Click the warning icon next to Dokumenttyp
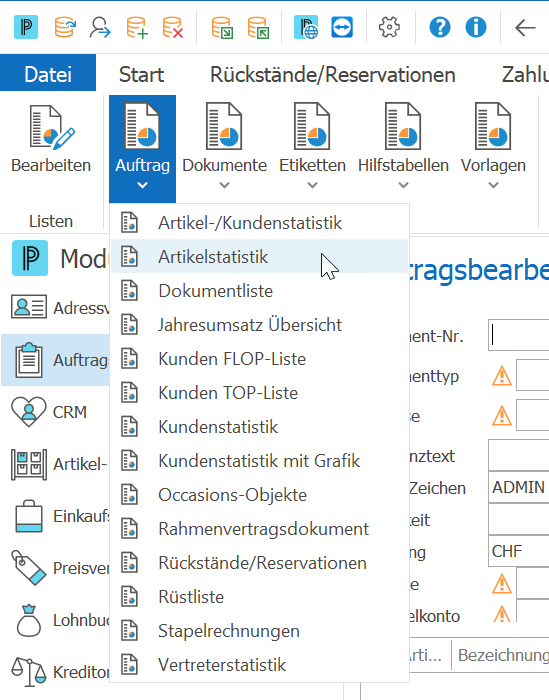 (502, 375)
